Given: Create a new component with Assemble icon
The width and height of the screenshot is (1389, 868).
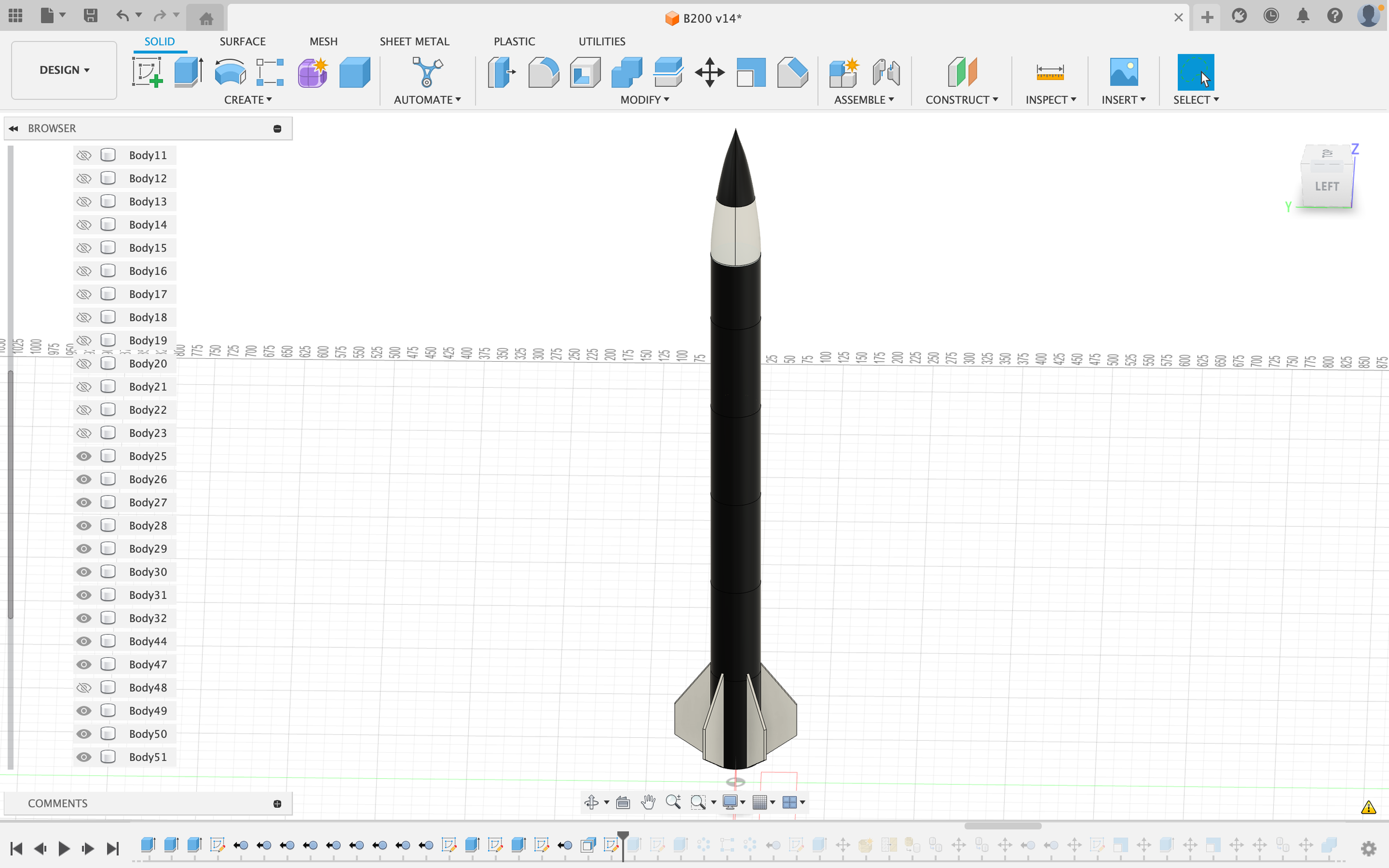Looking at the screenshot, I should [843, 73].
